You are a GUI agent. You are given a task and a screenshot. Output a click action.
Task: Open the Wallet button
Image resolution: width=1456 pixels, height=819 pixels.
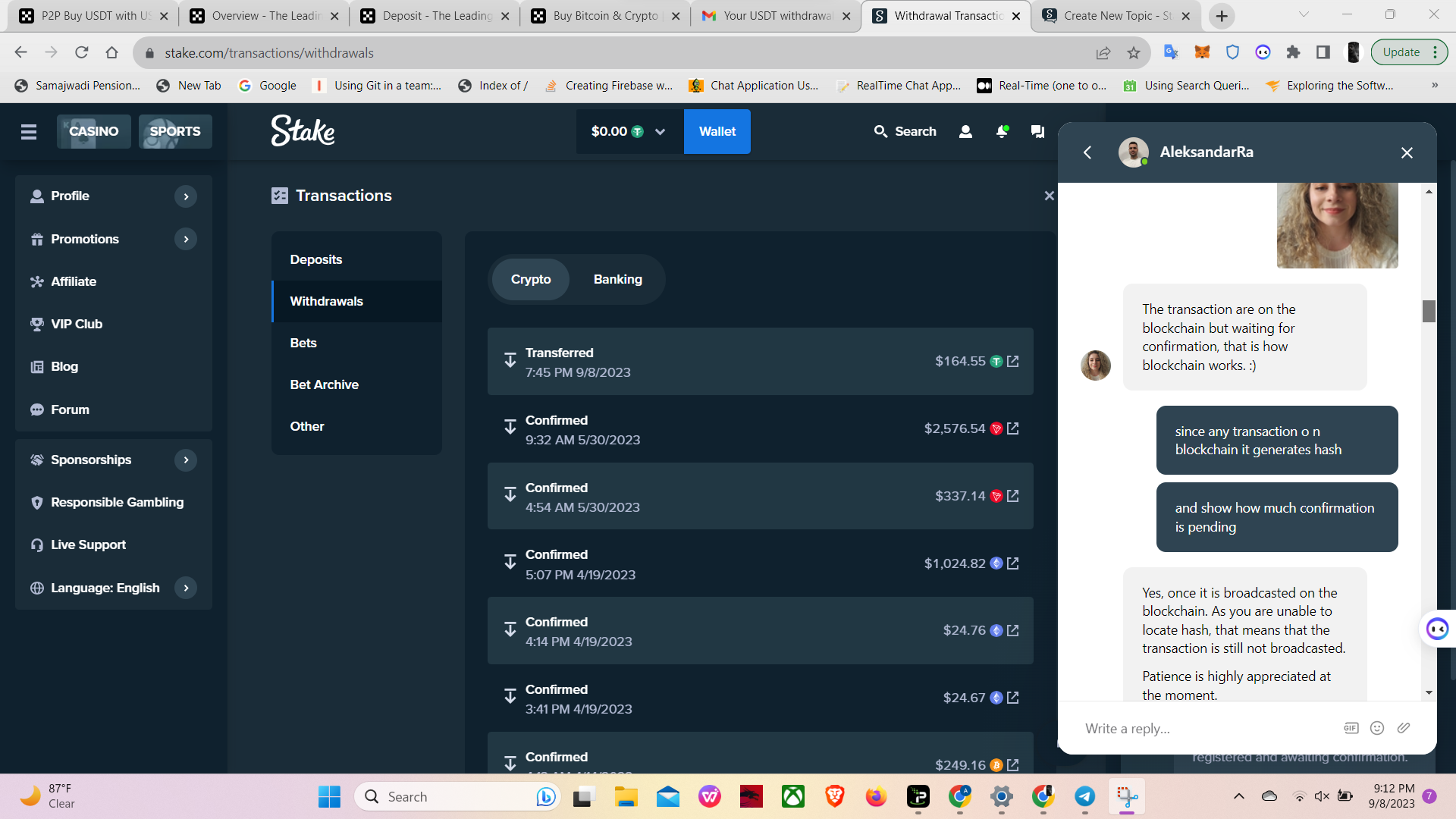(717, 131)
